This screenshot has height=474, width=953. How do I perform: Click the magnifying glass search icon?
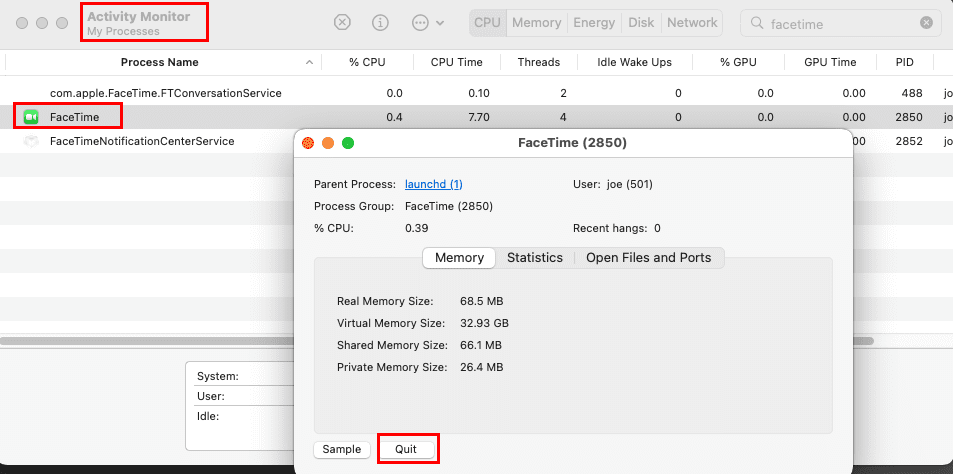[x=756, y=22]
